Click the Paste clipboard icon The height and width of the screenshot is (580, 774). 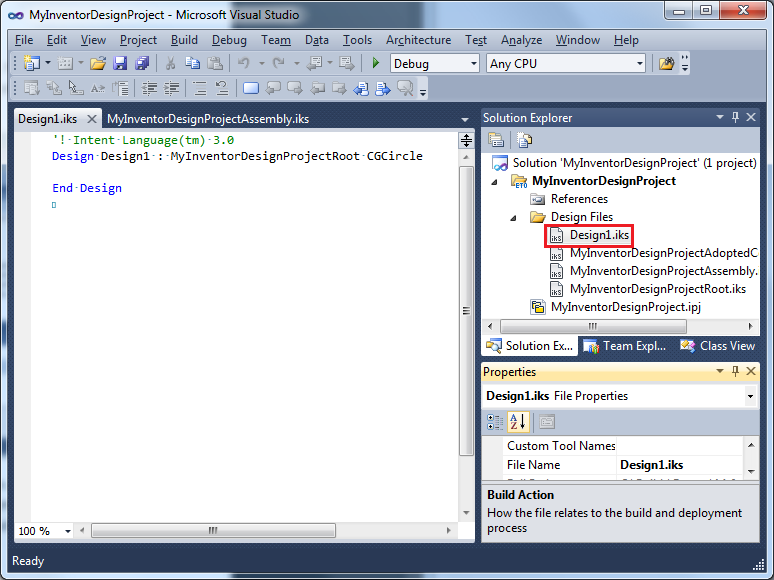pos(215,63)
